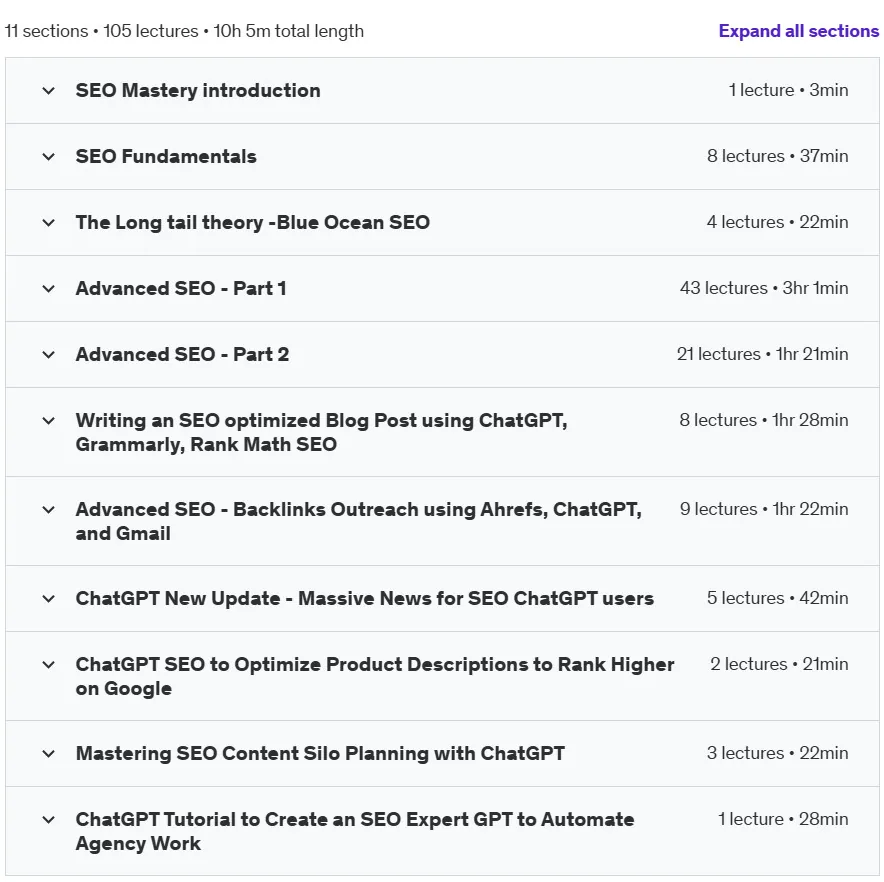Open Mastering SEO Content Silo Planning chevron
The image size is (884, 882).
click(48, 754)
